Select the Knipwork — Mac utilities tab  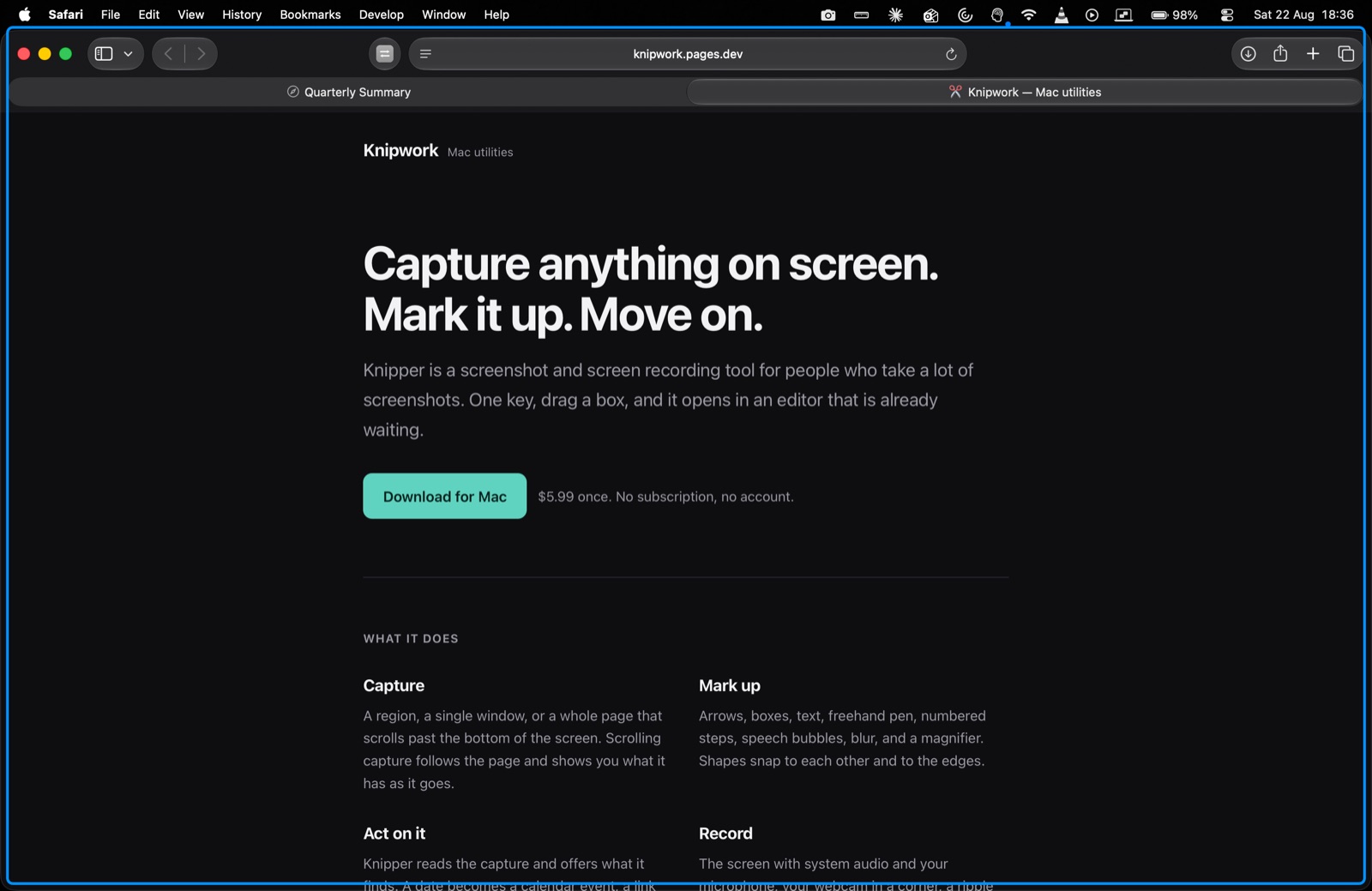(x=1025, y=92)
